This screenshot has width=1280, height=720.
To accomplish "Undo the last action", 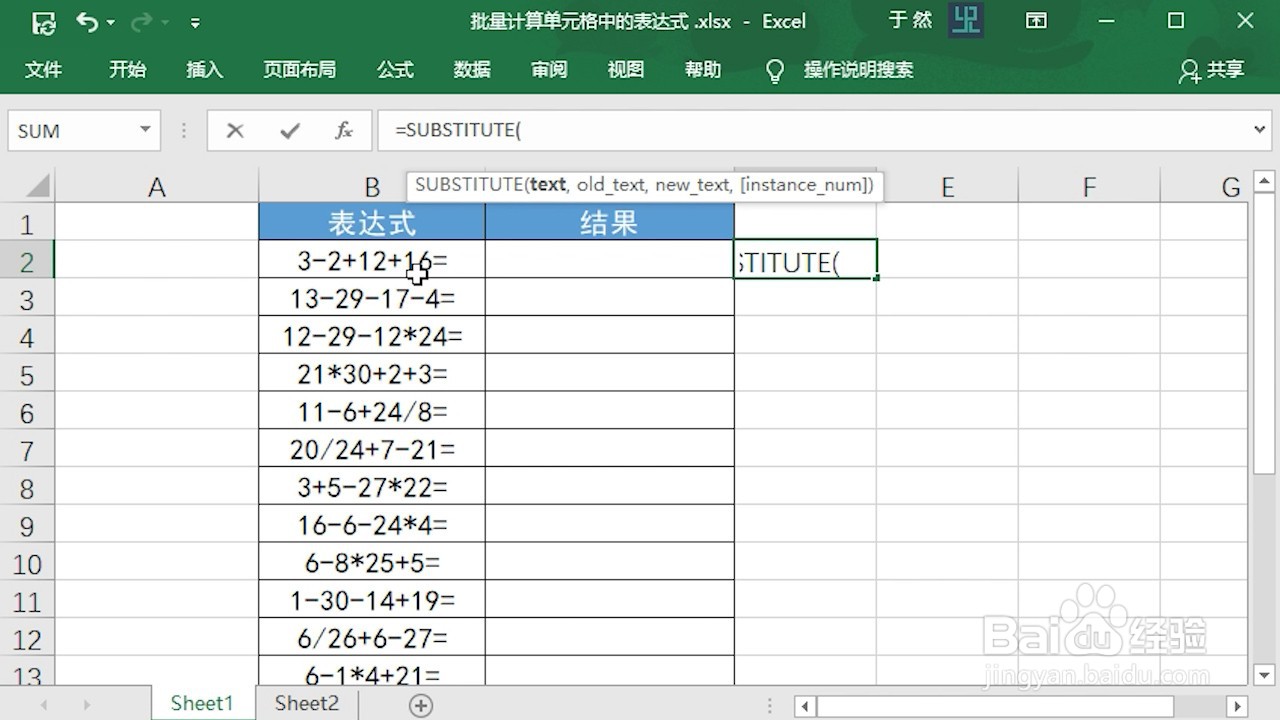I will click(x=88, y=21).
